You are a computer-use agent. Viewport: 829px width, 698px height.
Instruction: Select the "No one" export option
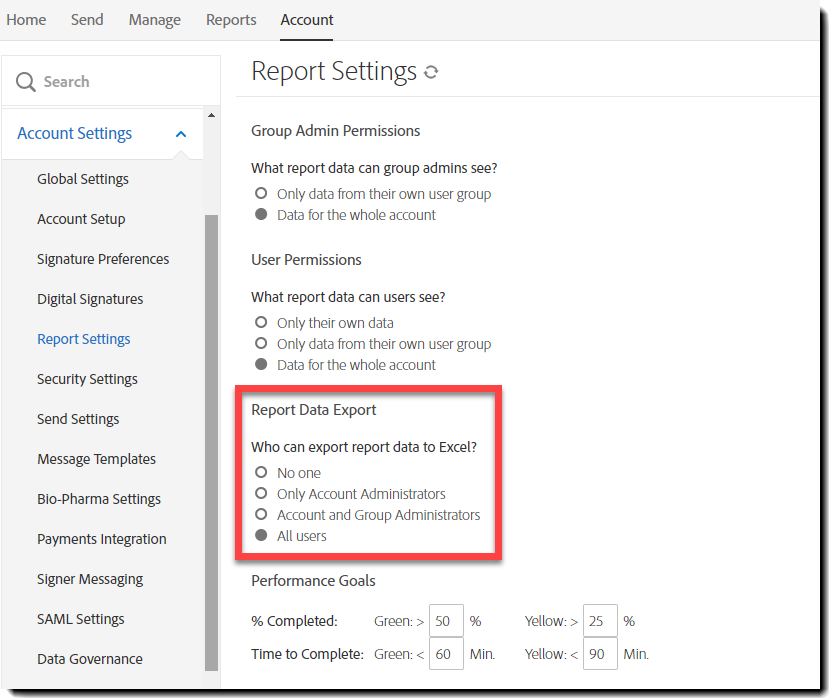(x=261, y=472)
